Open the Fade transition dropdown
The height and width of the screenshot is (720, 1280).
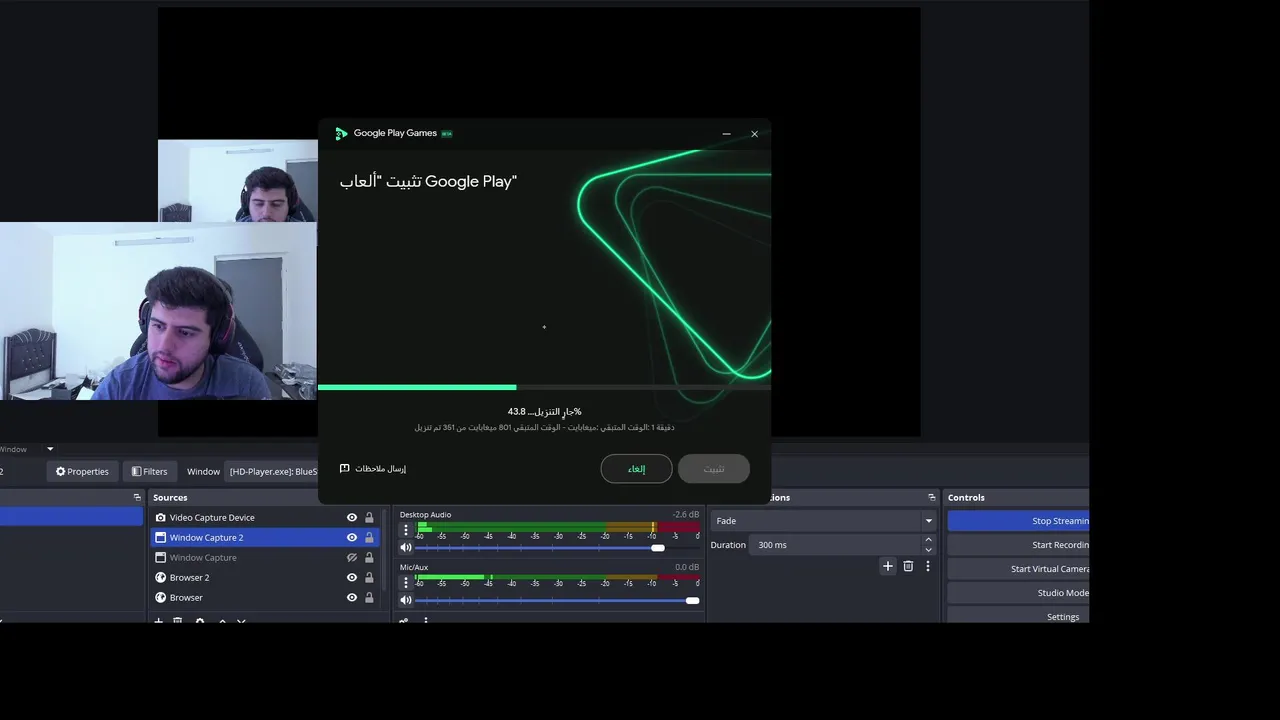[824, 520]
